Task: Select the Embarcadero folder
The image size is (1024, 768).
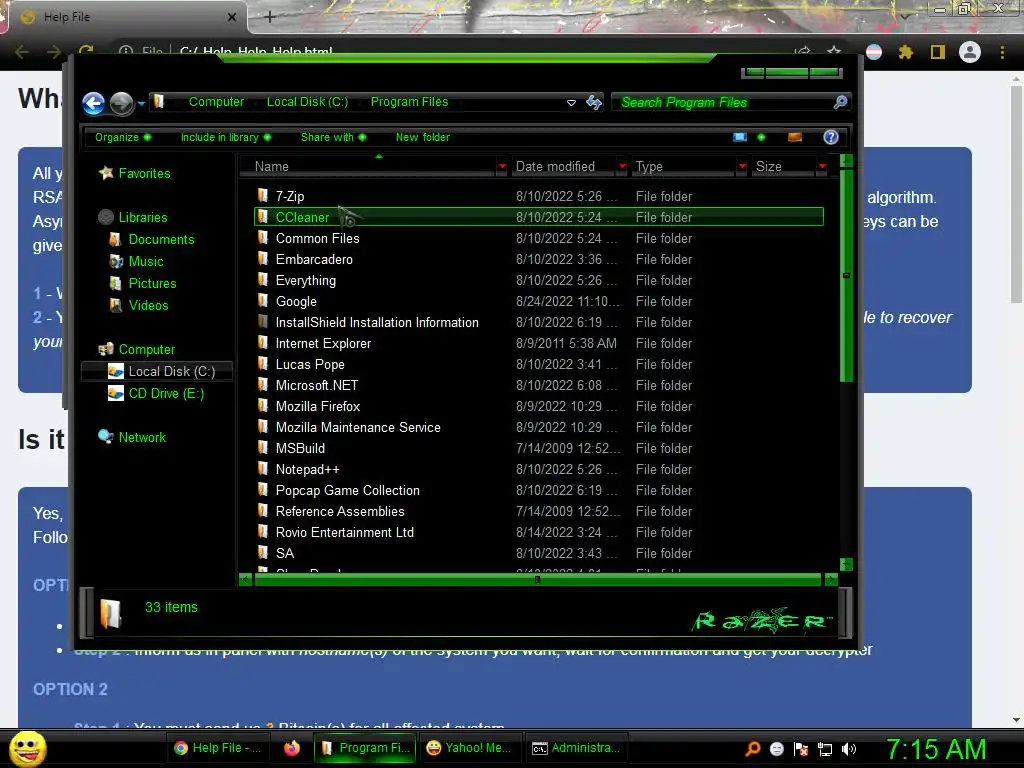Action: coord(539,259)
